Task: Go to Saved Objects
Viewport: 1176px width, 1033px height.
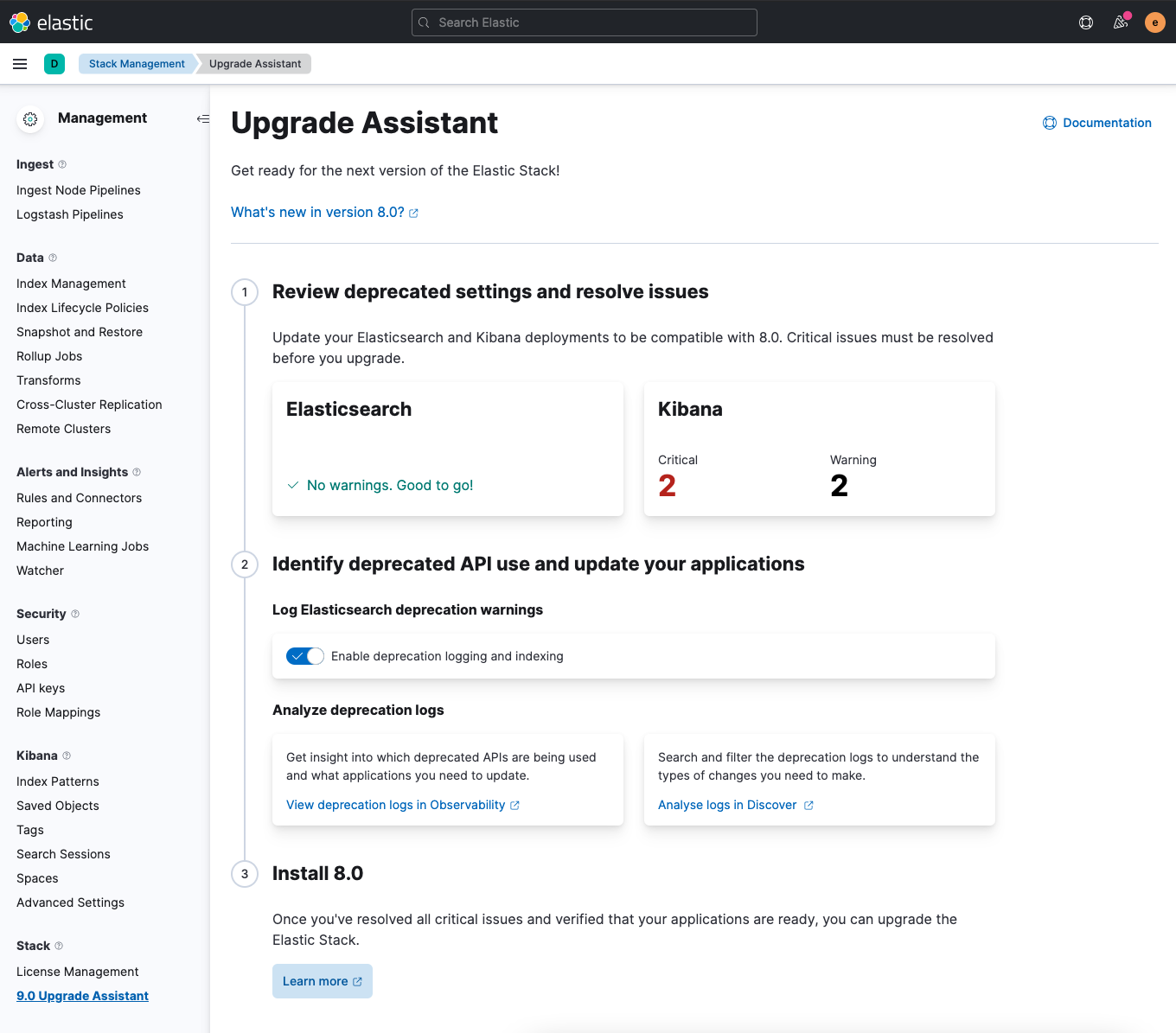Action: pyautogui.click(x=58, y=806)
